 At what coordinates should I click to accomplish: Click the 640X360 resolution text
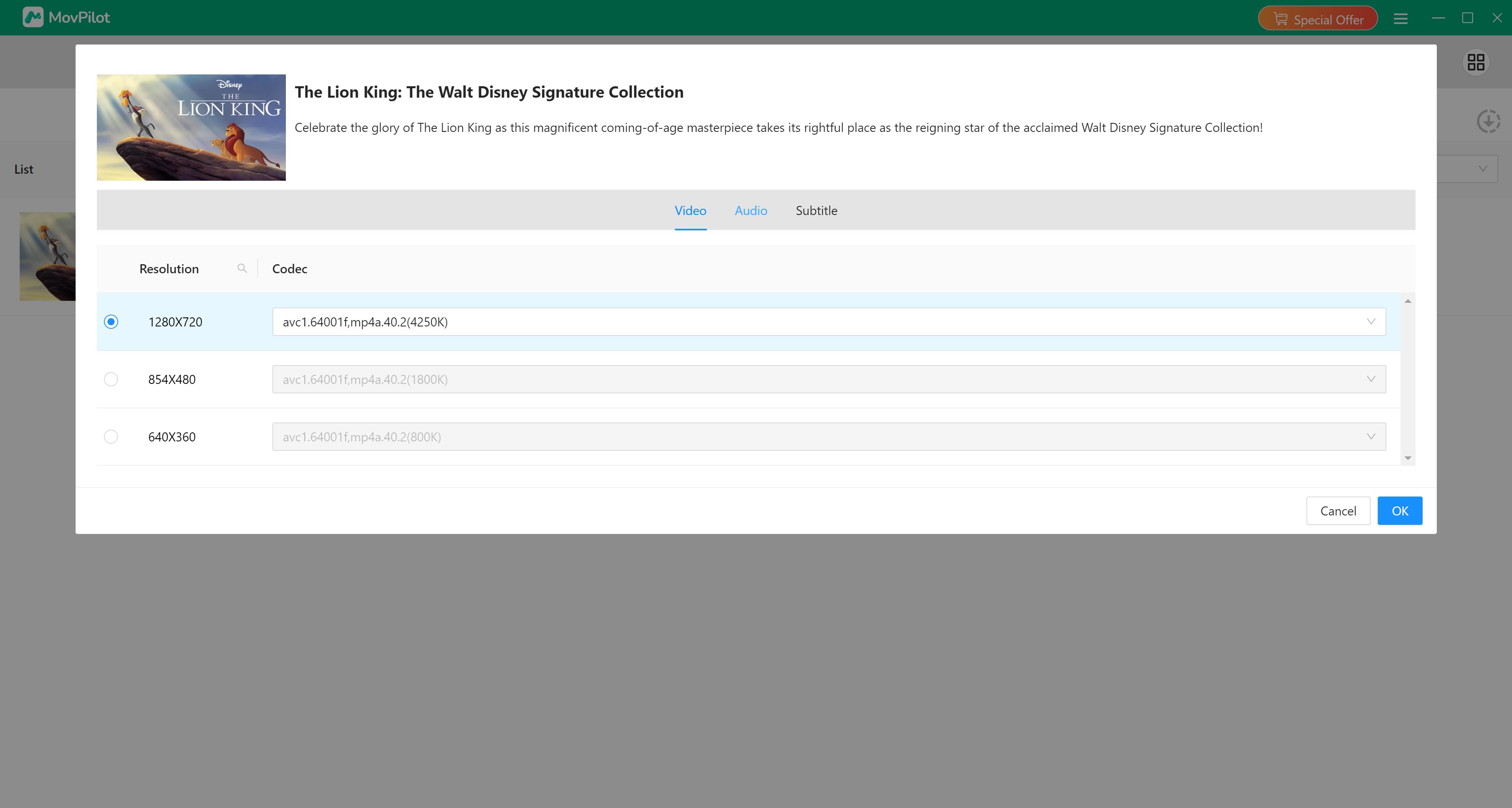(x=172, y=437)
